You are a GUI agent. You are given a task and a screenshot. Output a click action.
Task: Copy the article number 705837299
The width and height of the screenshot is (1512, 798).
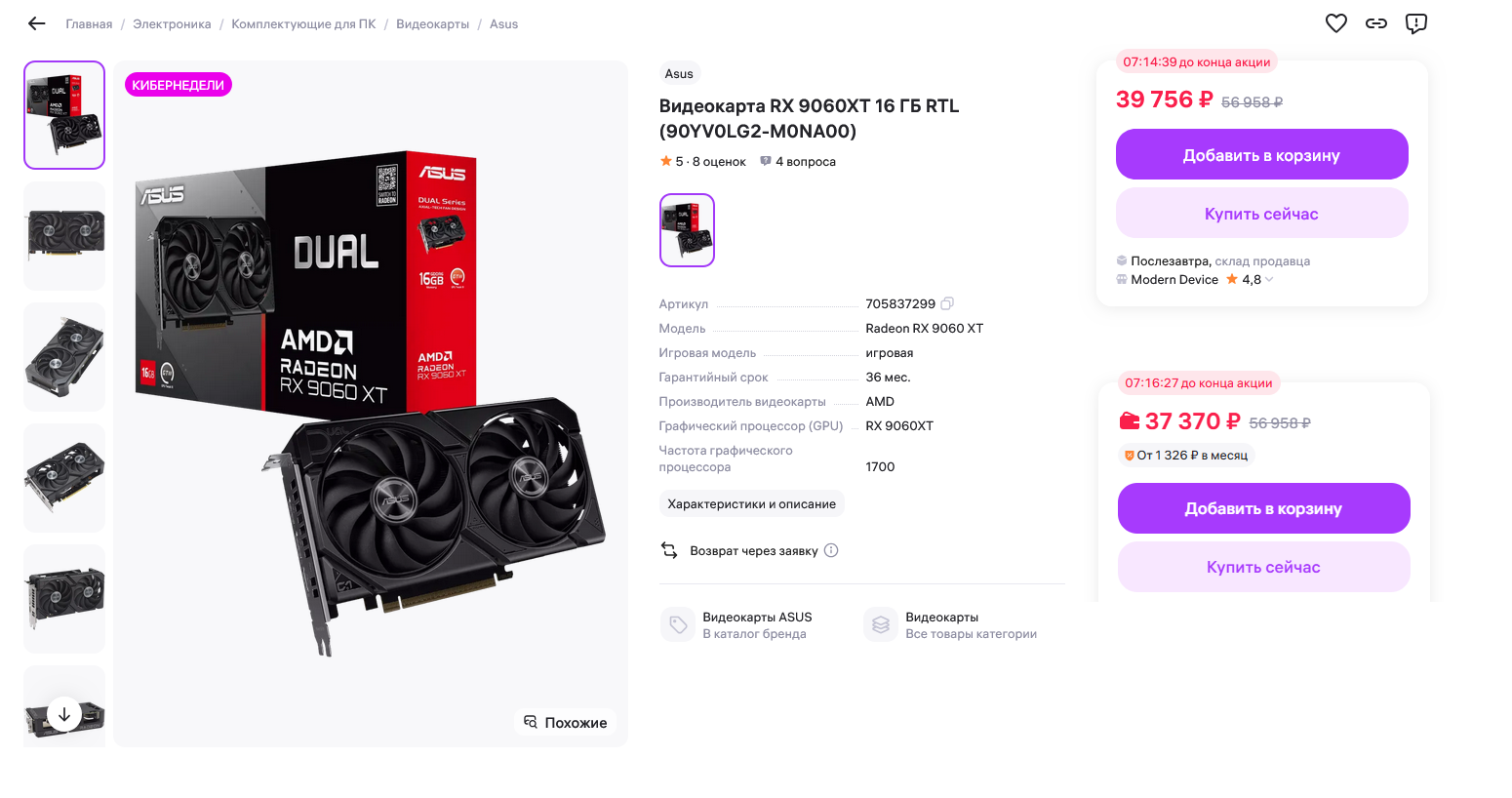point(947,303)
